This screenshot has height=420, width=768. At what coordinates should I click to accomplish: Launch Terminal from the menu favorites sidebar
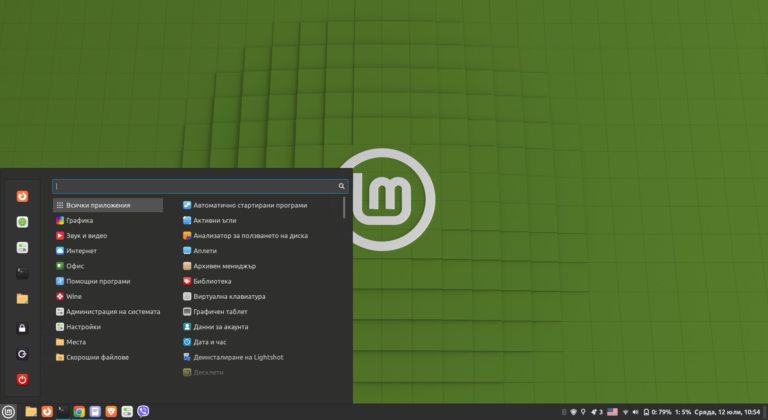coord(22,273)
